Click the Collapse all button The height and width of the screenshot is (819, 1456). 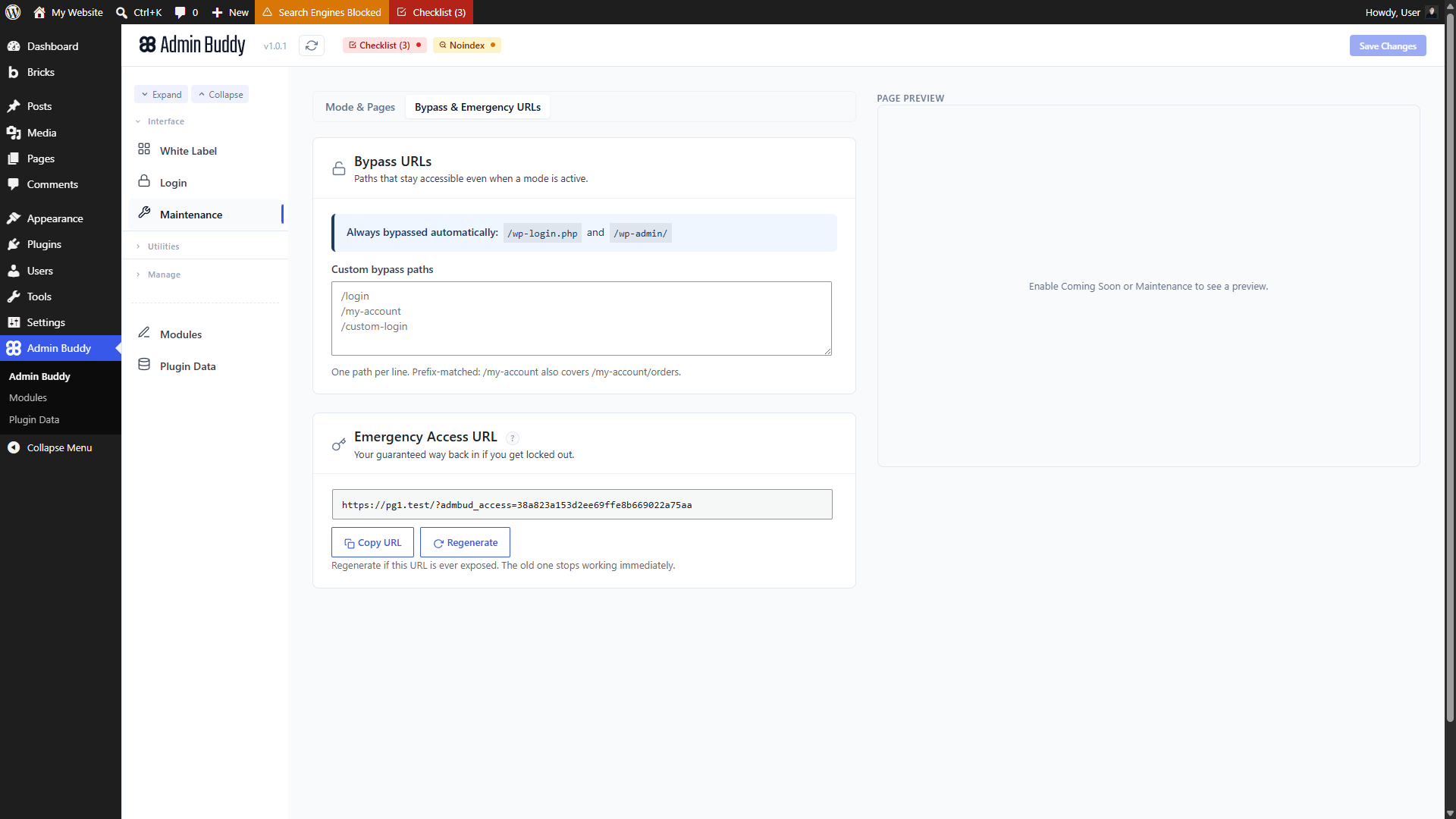click(220, 95)
